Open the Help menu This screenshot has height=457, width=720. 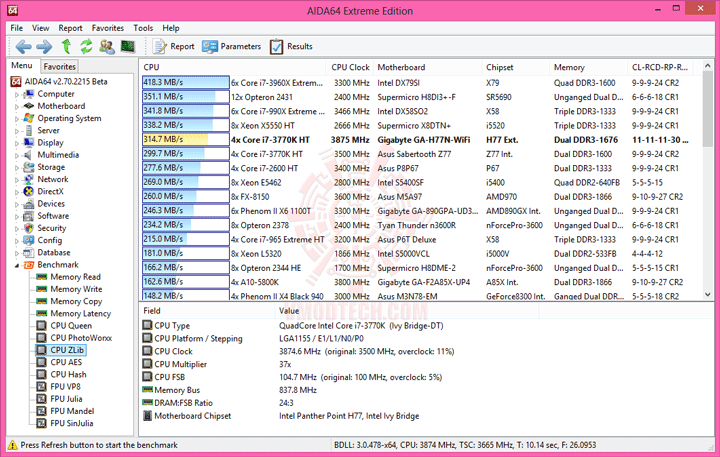click(x=171, y=28)
